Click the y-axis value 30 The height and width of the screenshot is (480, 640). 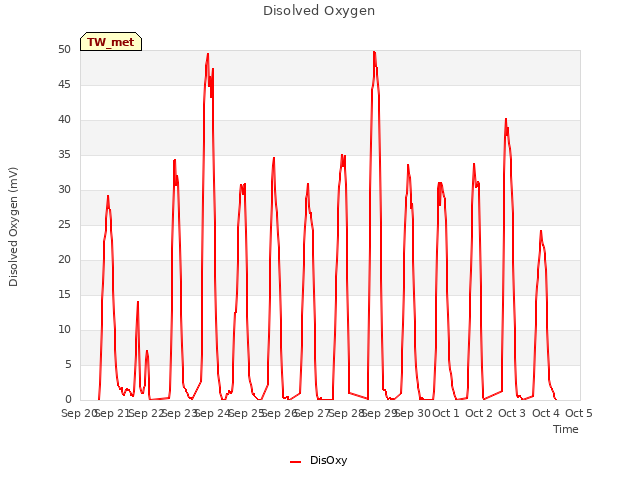[x=64, y=189]
